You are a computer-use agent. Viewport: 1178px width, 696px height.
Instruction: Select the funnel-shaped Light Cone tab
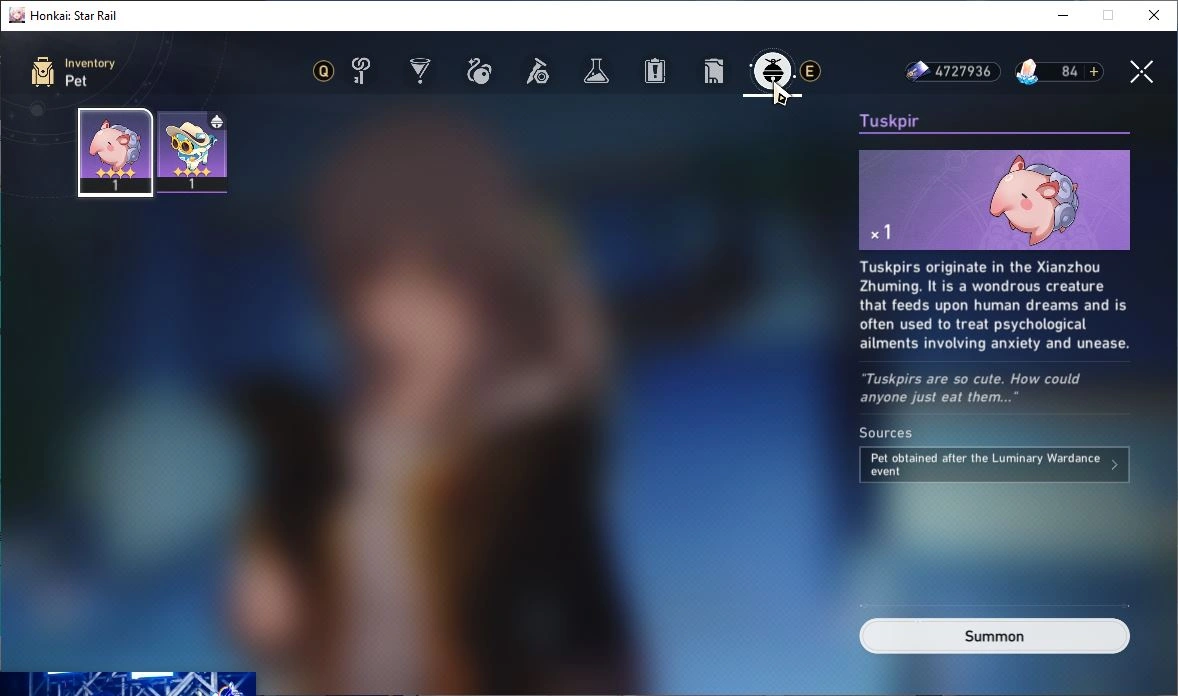click(420, 71)
